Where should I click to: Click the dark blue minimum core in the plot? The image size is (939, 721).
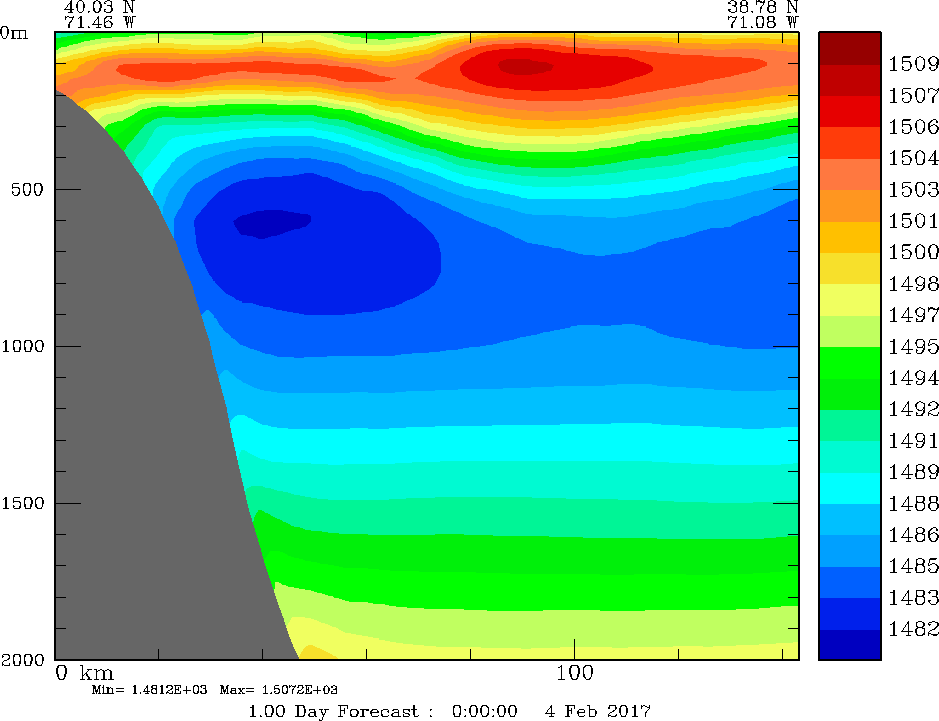[271, 223]
